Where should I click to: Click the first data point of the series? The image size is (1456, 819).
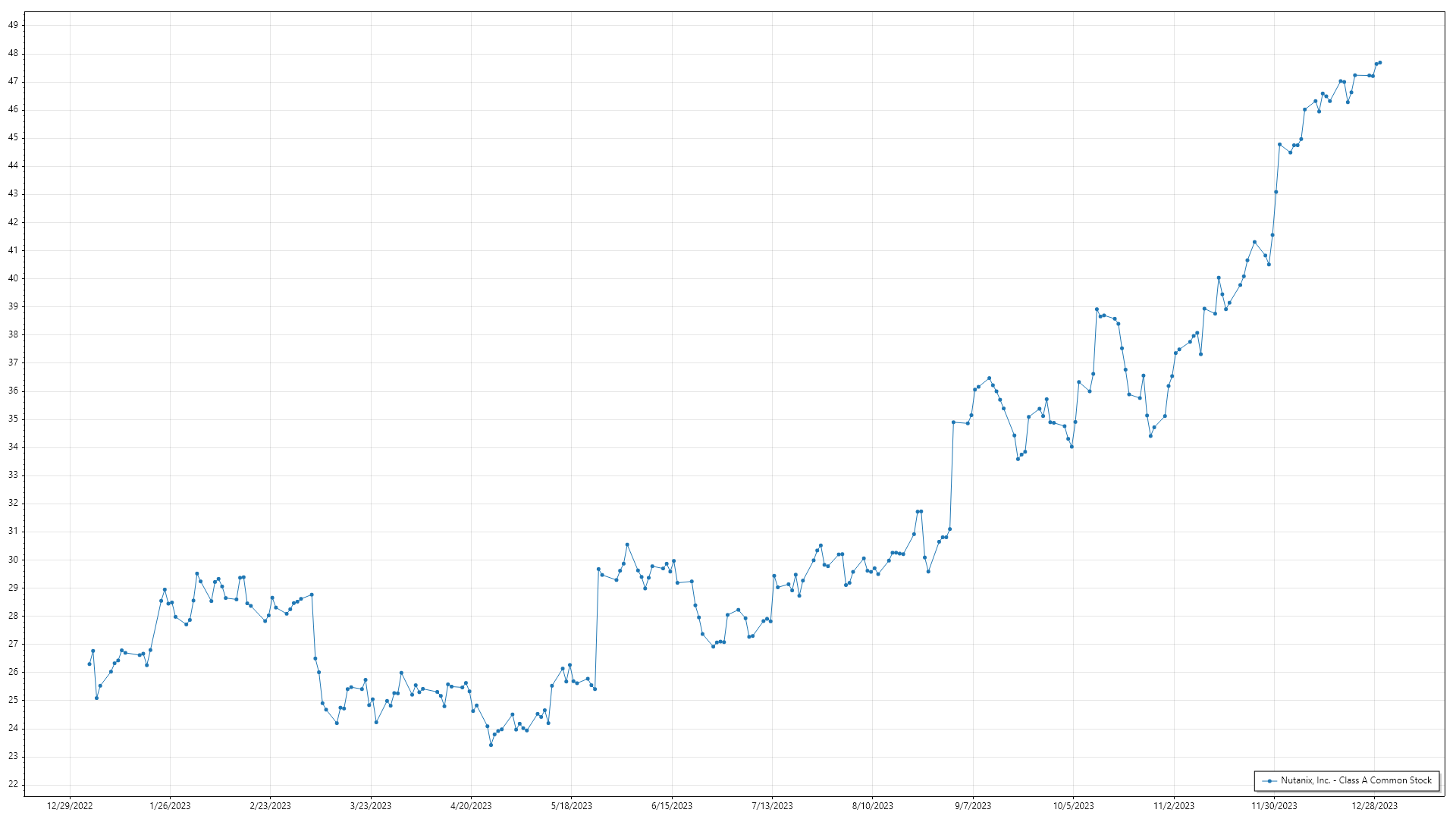click(89, 664)
